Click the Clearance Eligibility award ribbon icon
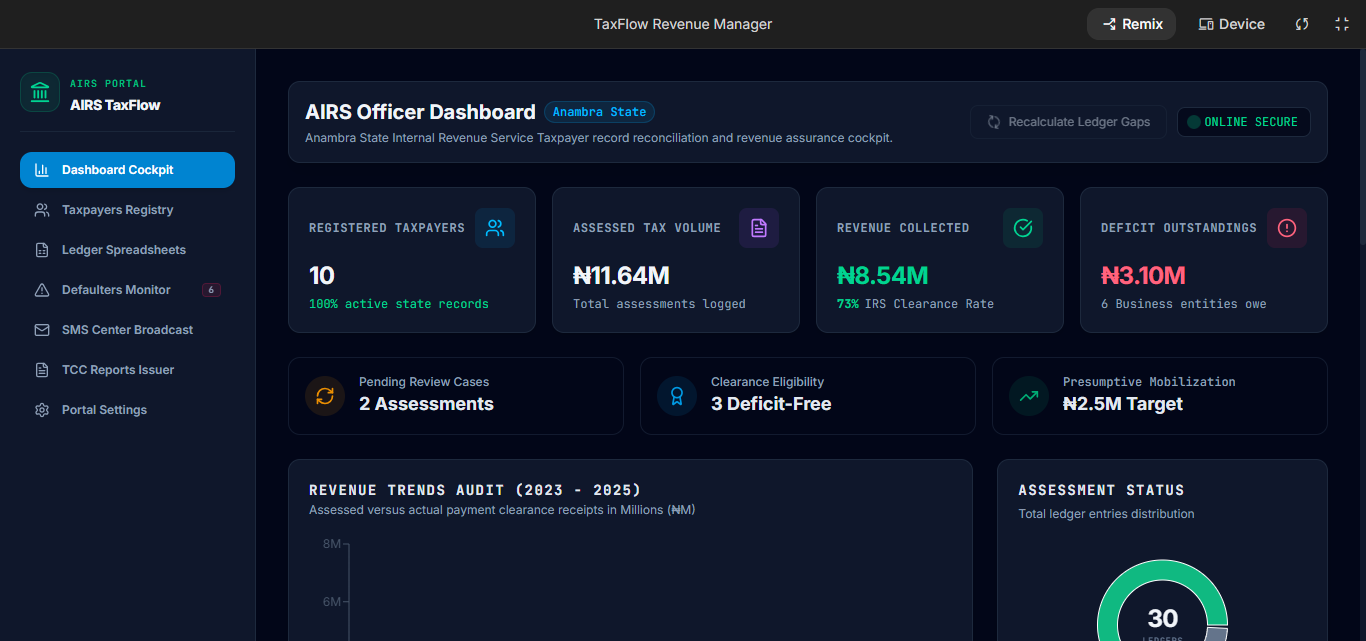This screenshot has height=641, width=1366. pyautogui.click(x=677, y=396)
